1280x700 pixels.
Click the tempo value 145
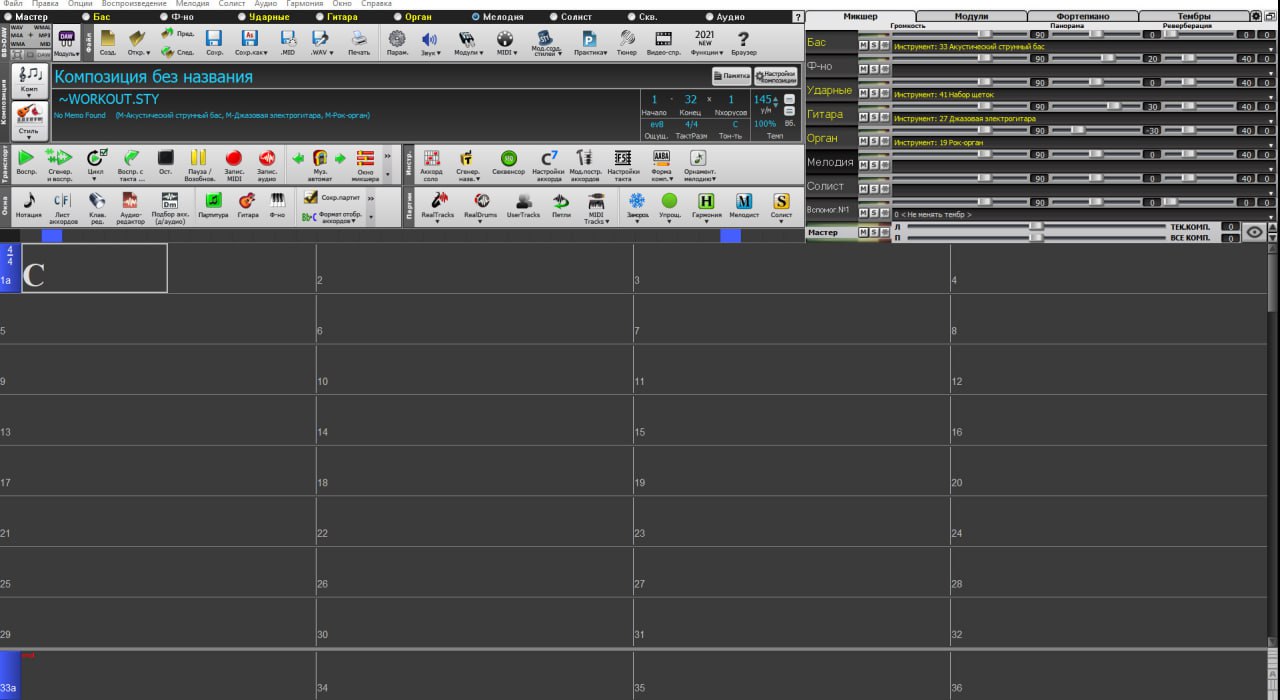click(763, 99)
